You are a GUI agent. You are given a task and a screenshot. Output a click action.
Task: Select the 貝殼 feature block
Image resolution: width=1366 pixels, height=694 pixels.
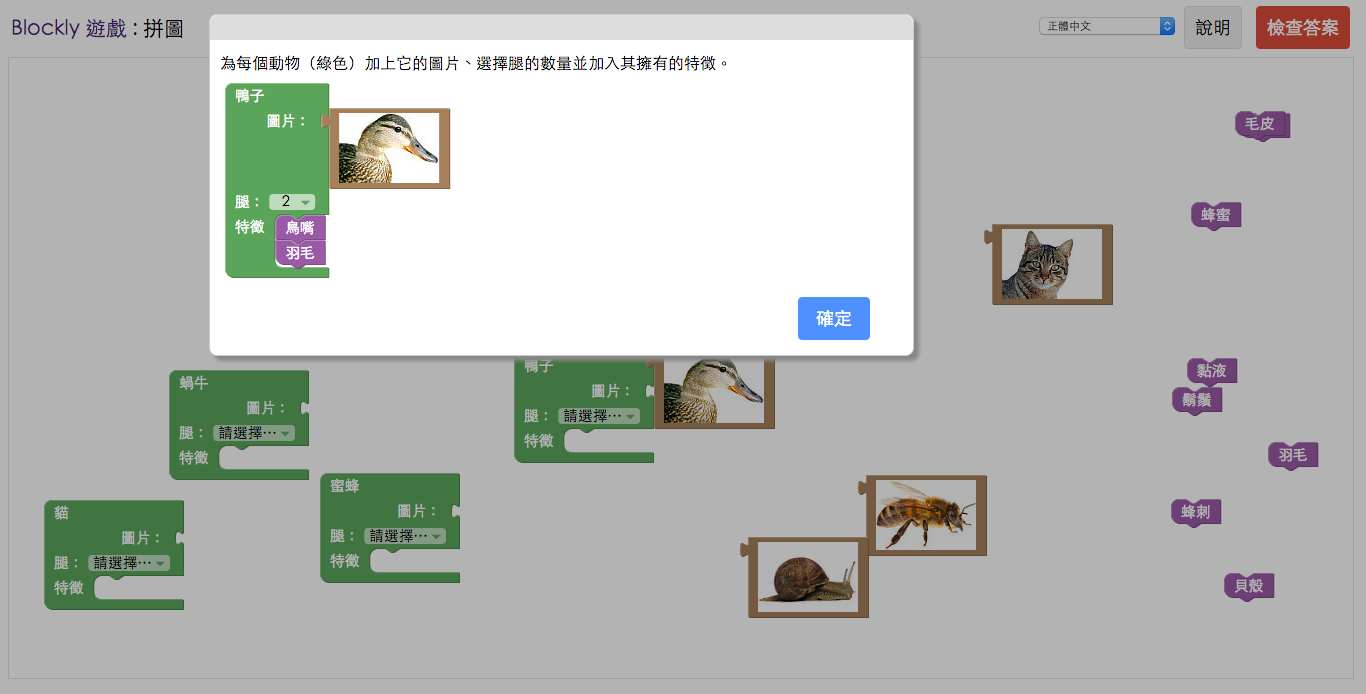[1247, 586]
